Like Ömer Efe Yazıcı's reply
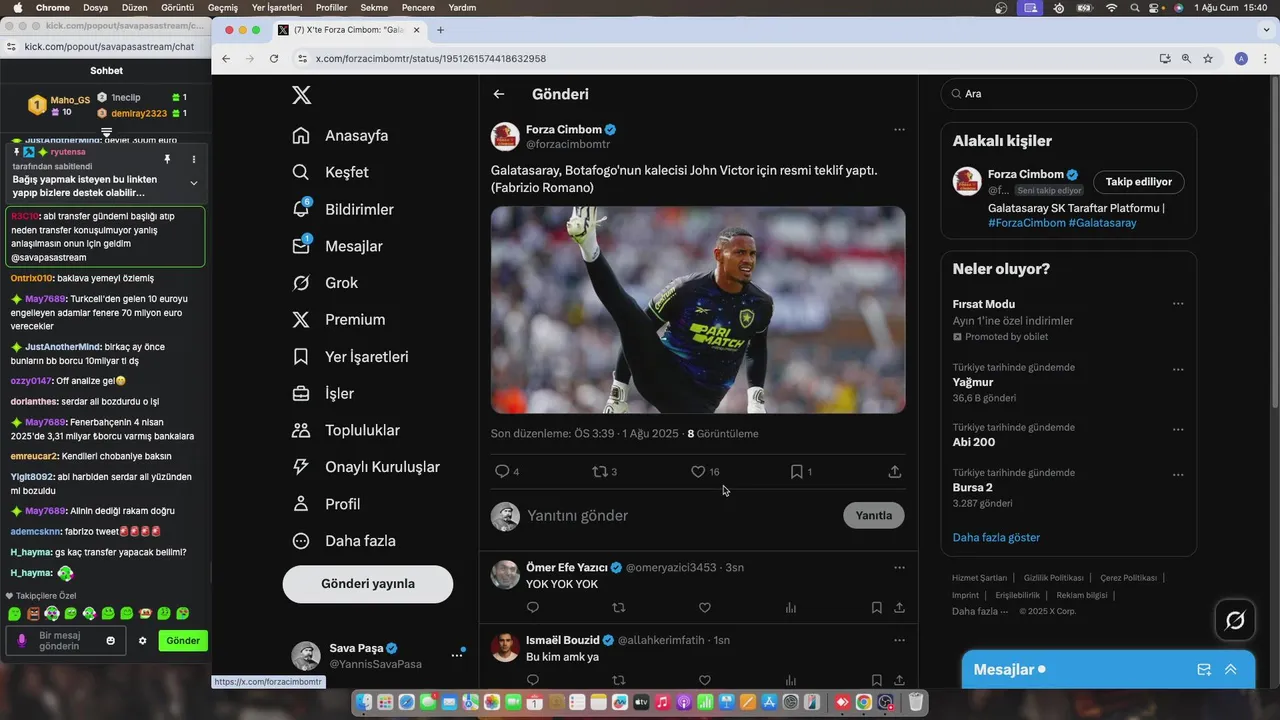Screen dimensions: 1280x720 pos(704,607)
